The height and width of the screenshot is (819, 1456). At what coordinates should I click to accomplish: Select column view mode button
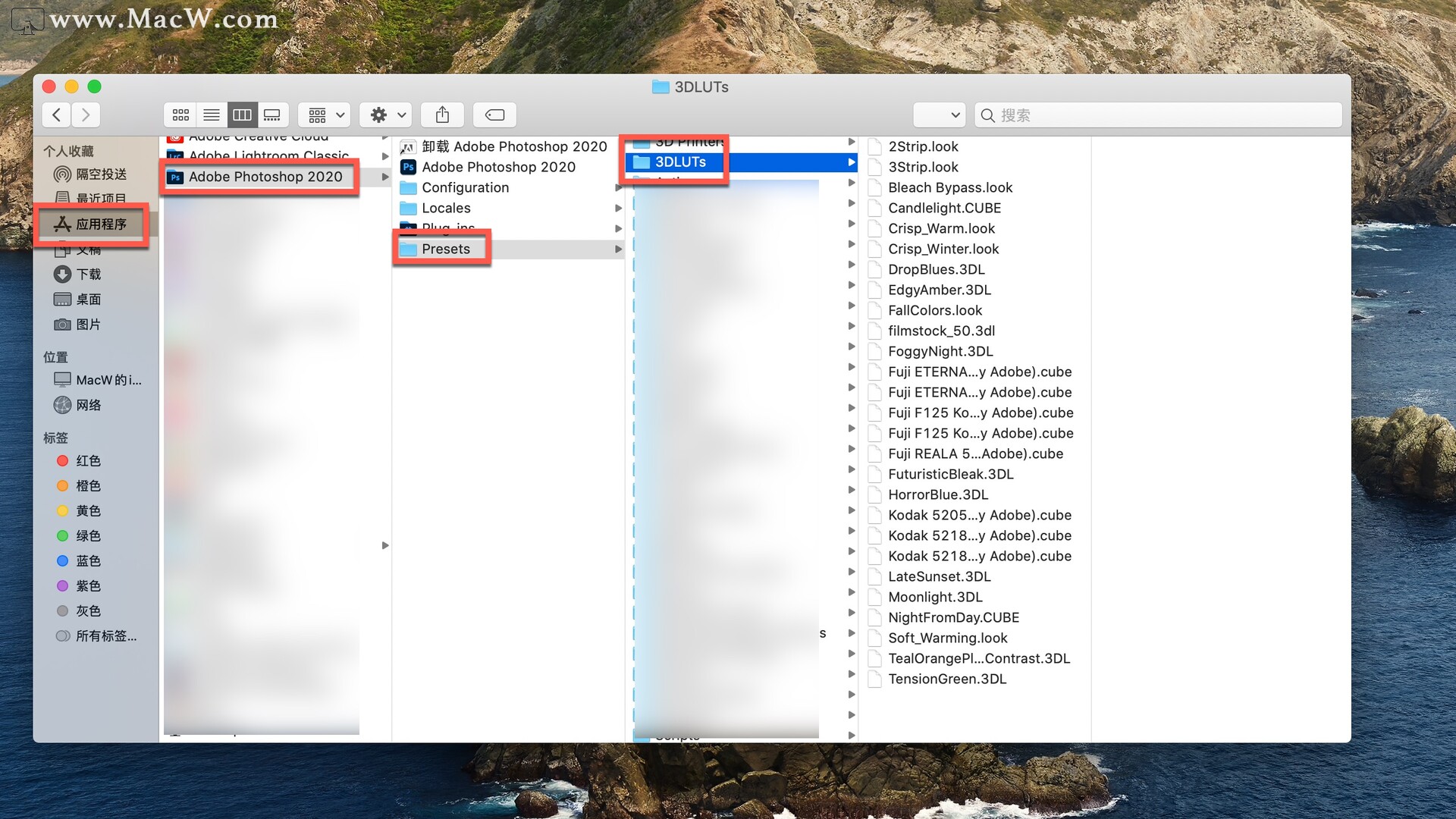coord(242,115)
